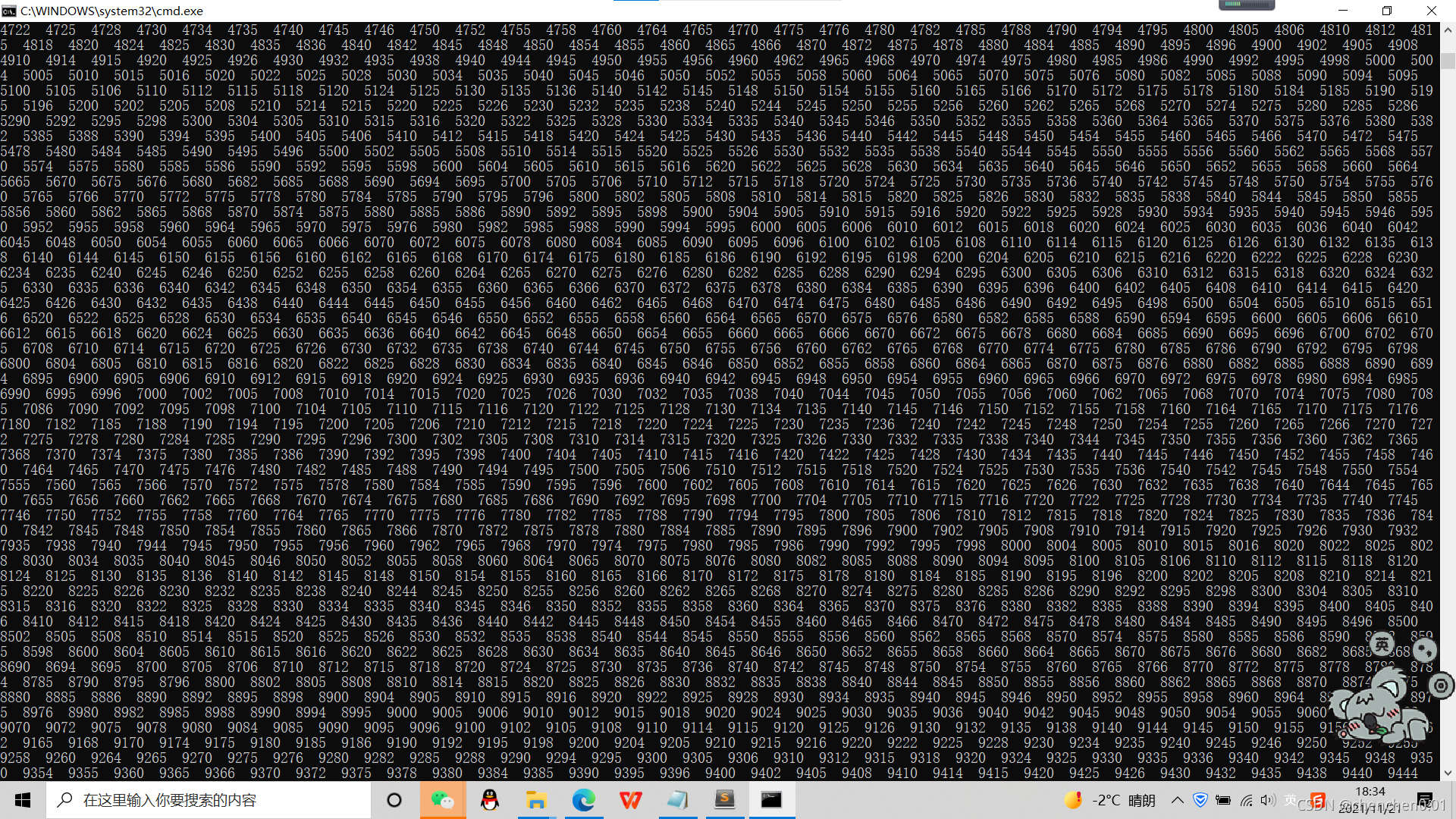Screen dimensions: 1456x819
Task: Click the console scrollbar down arrow
Action: pos(1448,773)
